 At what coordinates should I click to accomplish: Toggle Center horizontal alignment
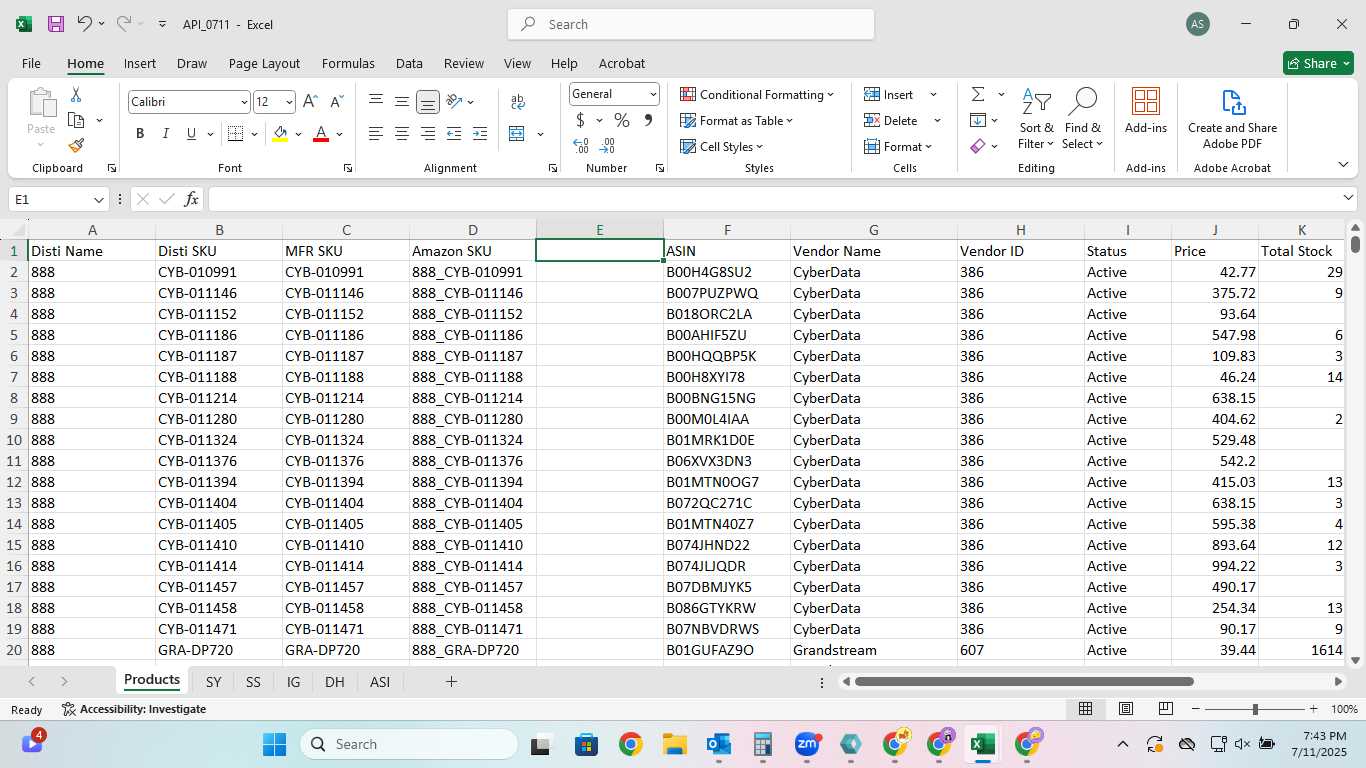tap(402, 133)
